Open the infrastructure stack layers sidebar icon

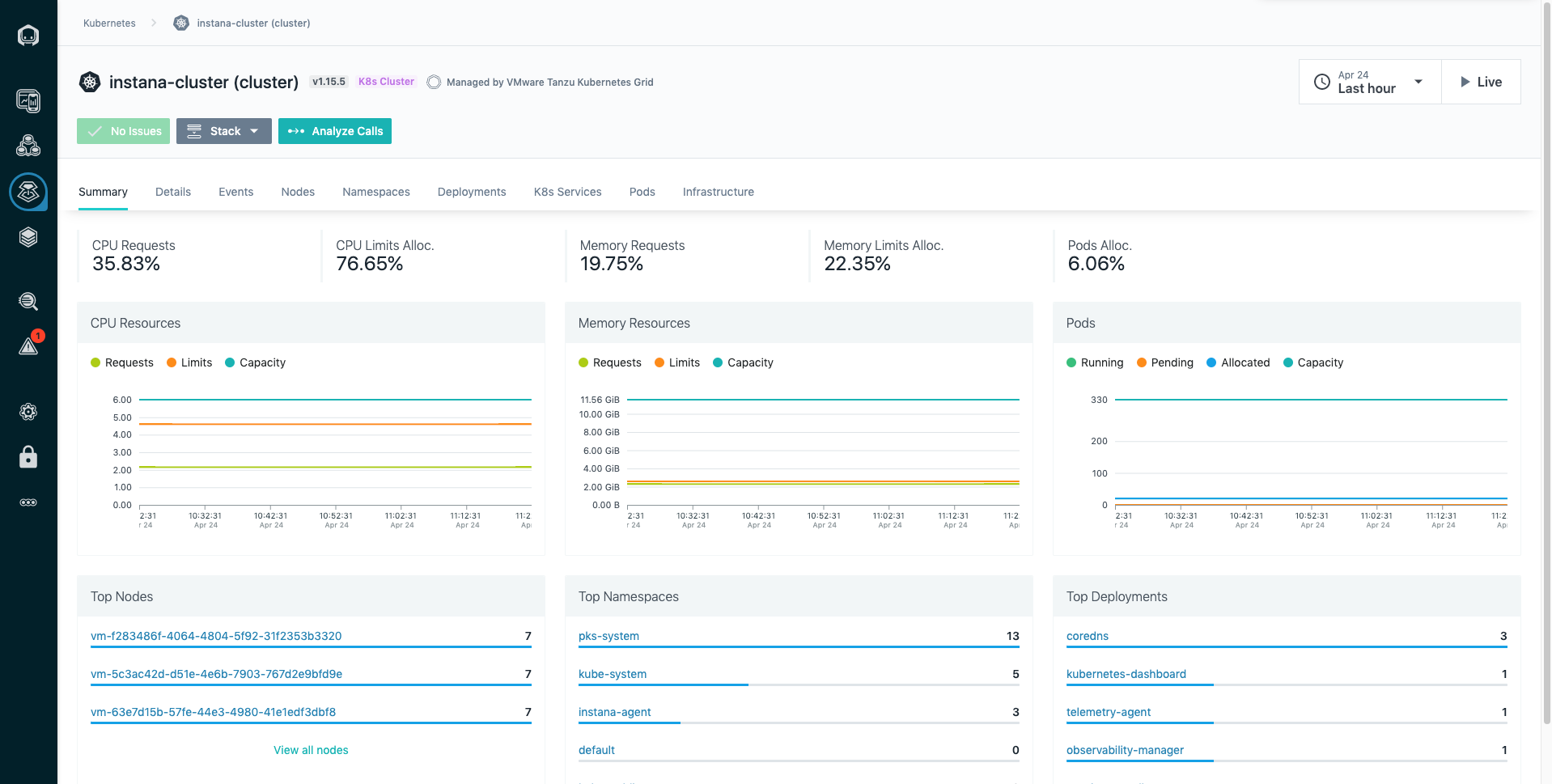click(28, 237)
